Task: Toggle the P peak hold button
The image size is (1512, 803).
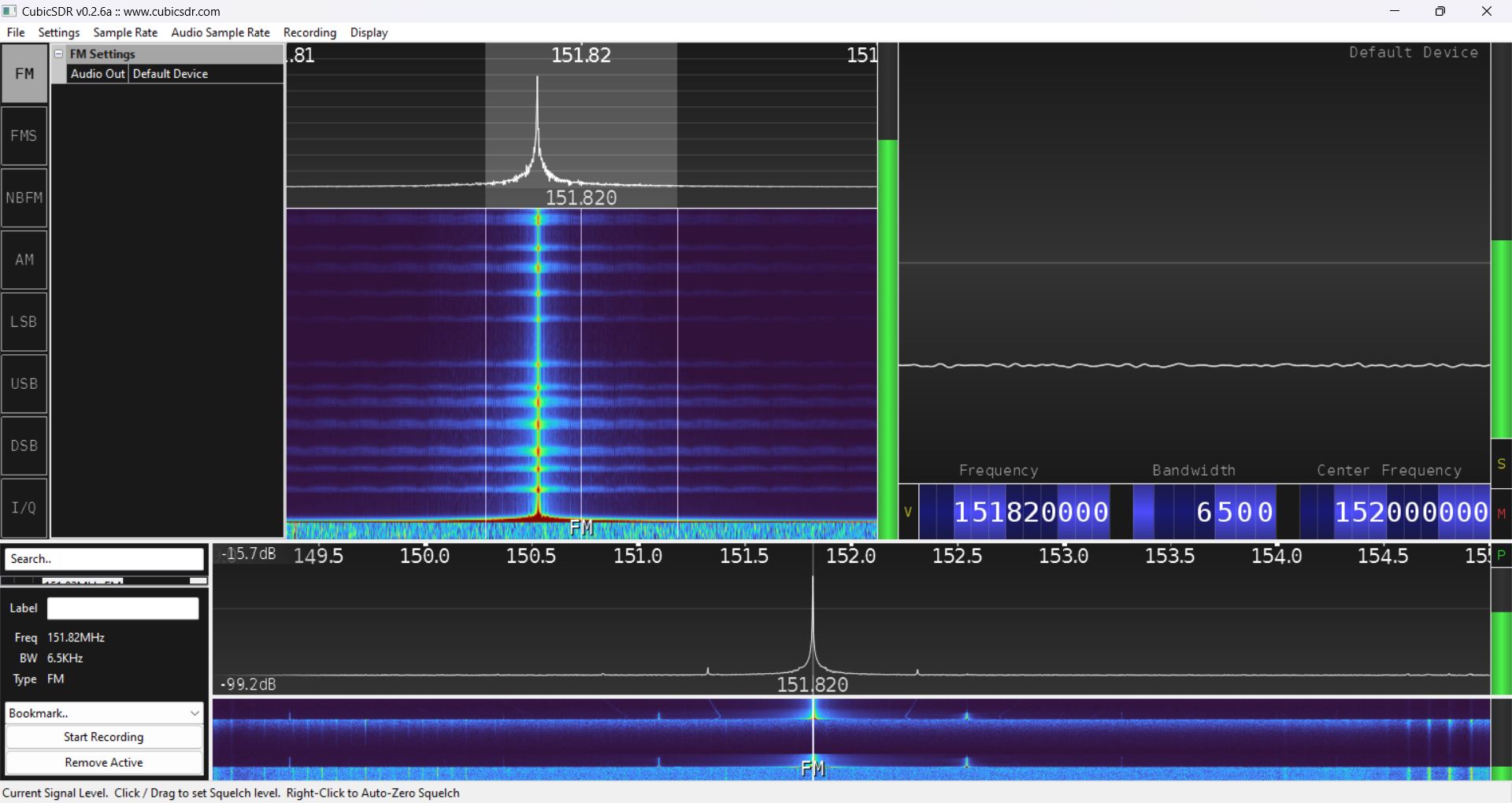Action: click(x=1501, y=555)
